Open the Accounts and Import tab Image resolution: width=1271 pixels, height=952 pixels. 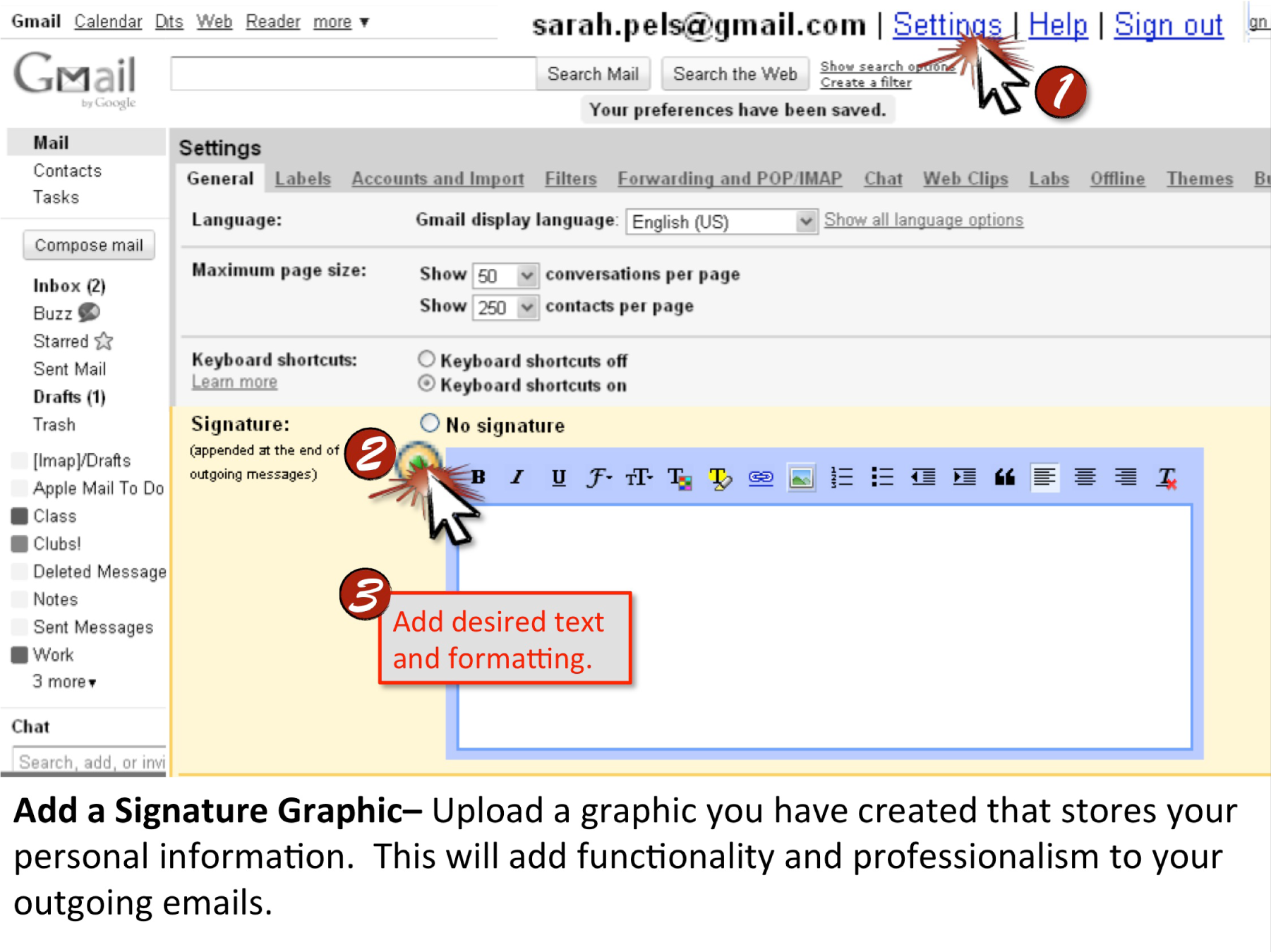tap(438, 179)
